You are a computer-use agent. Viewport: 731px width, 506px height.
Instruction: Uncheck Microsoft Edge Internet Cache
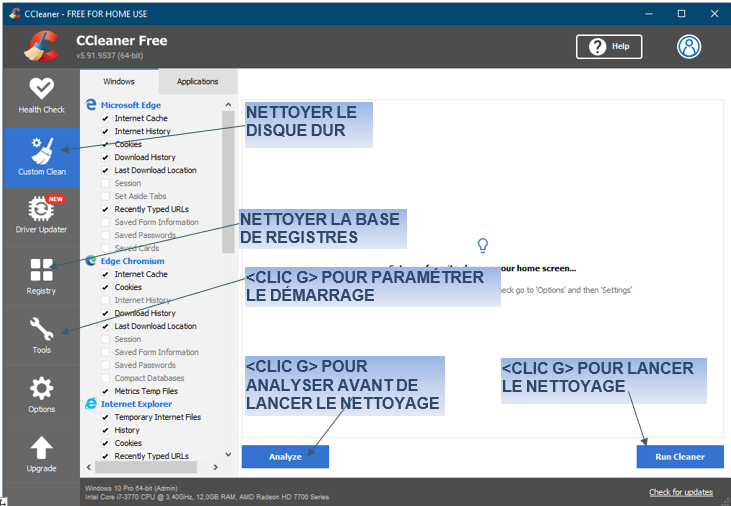click(105, 118)
